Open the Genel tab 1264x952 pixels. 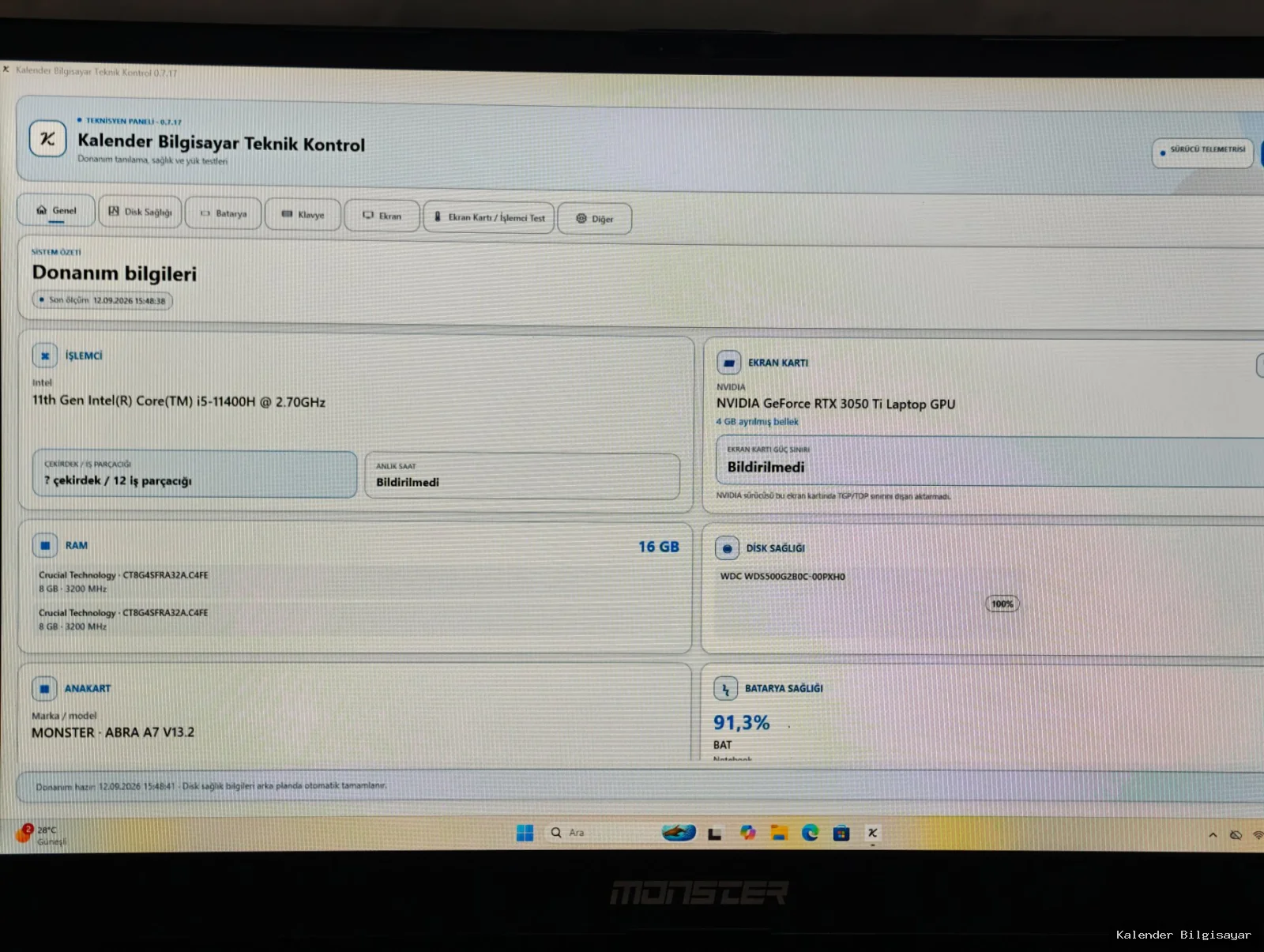coord(56,211)
